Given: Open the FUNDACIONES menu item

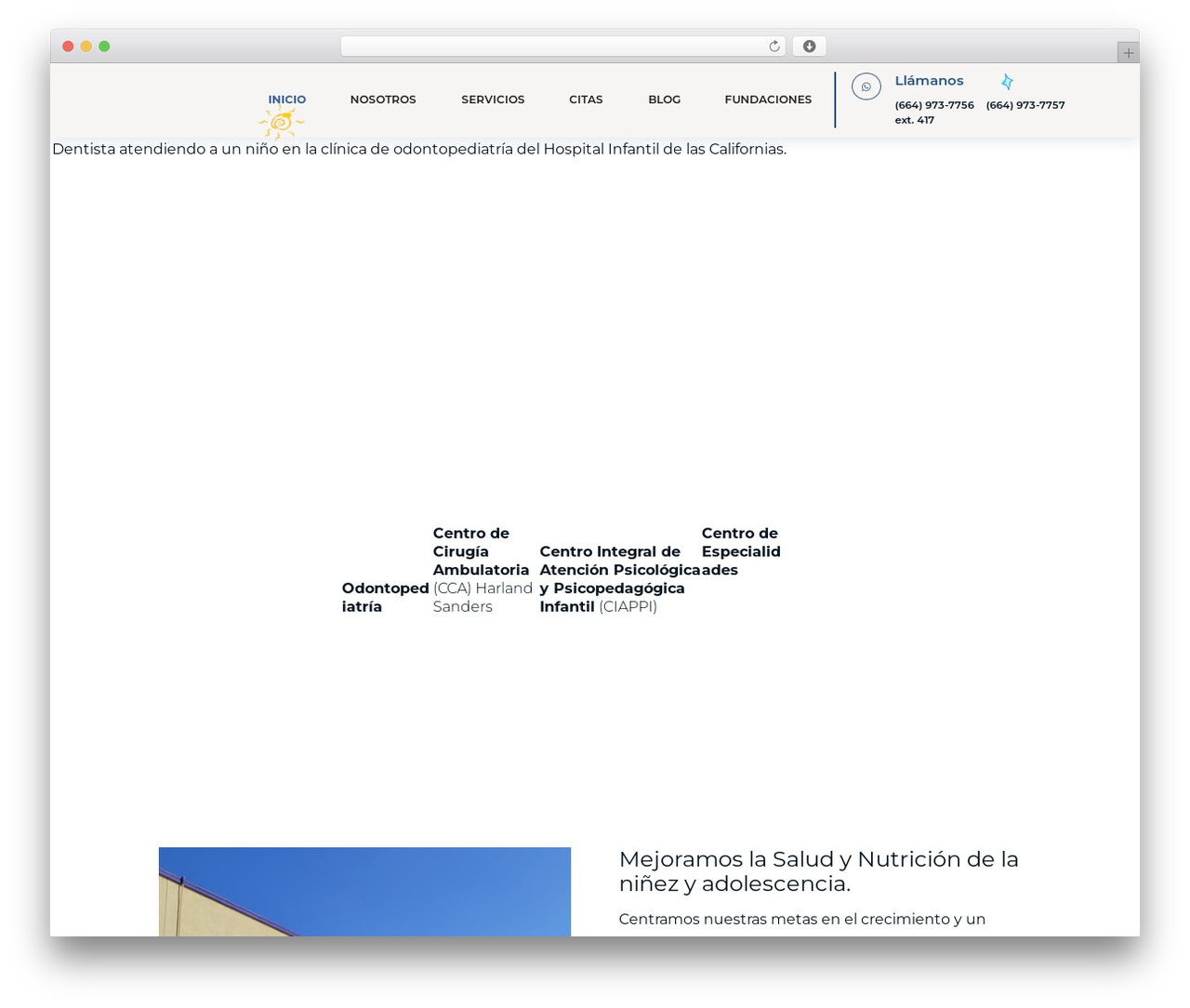Looking at the screenshot, I should 768,99.
